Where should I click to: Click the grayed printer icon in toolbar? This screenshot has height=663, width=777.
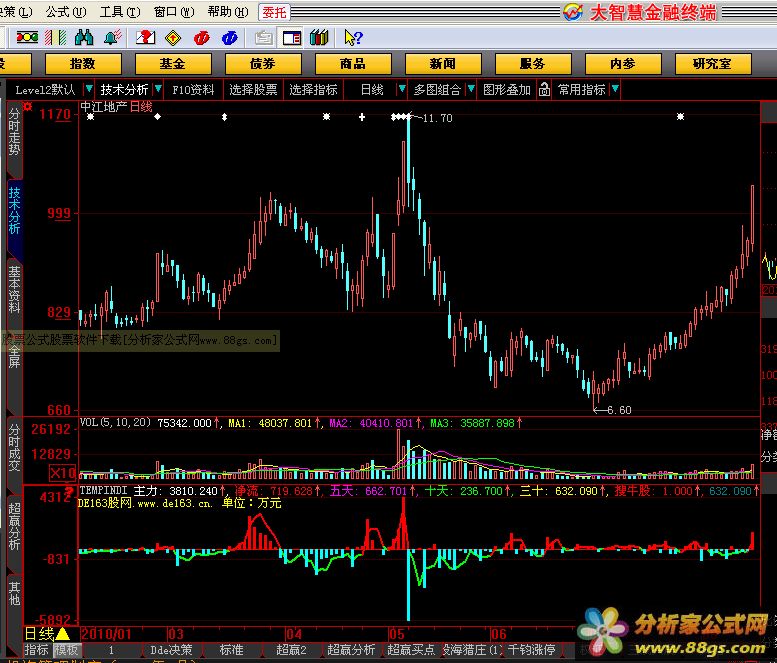click(264, 38)
